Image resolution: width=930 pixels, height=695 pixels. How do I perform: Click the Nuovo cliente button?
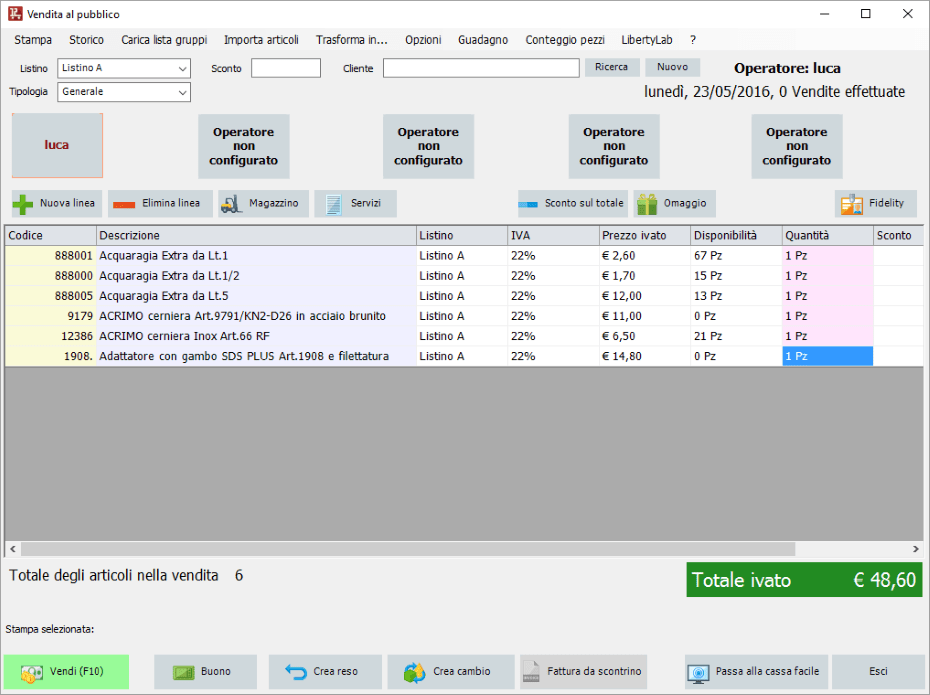point(673,67)
